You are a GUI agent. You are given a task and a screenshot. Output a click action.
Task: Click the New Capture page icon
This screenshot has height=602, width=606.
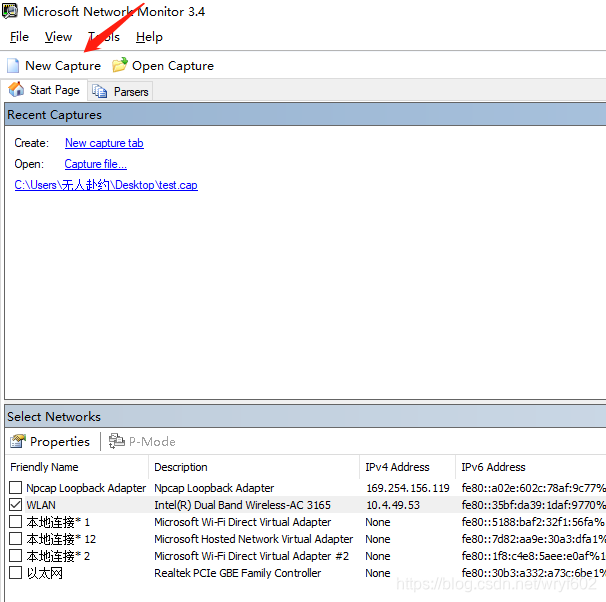(13, 66)
